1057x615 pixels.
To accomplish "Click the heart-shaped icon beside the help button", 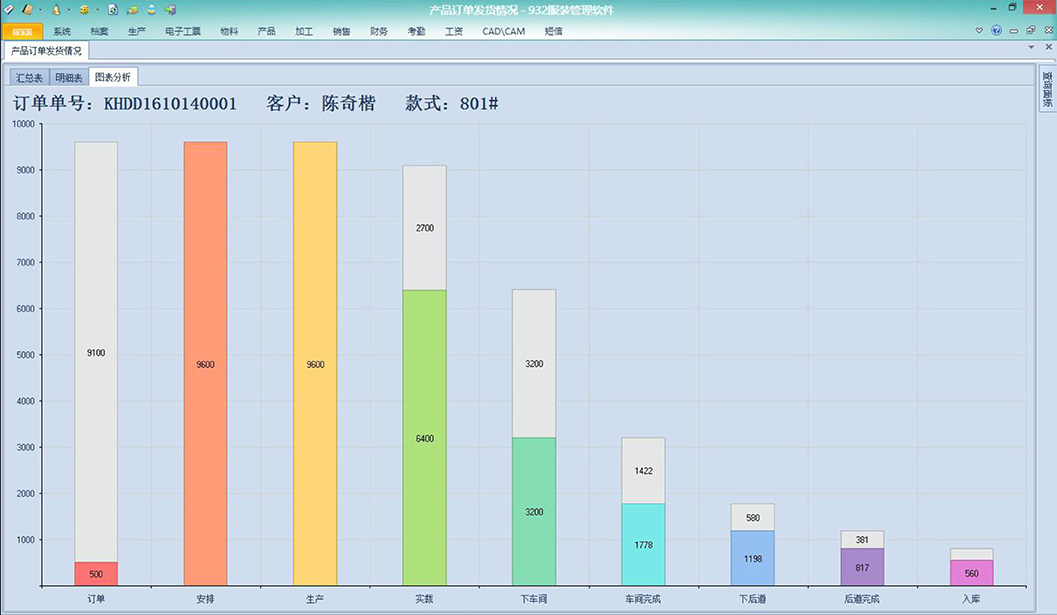I will (980, 31).
